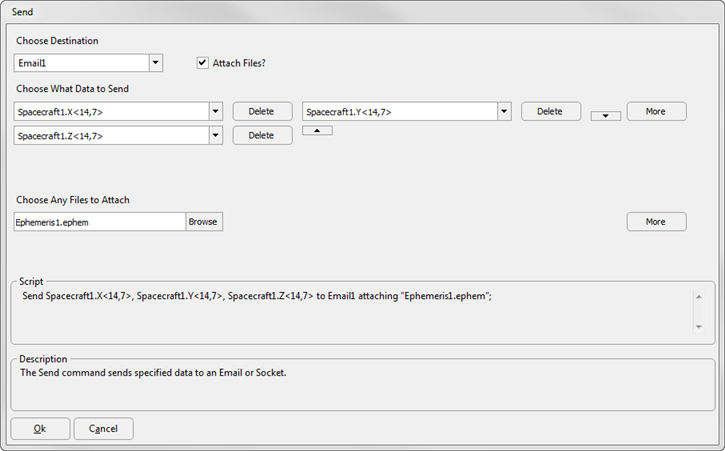Click More to add another data item
This screenshot has height=451, width=725.
(x=657, y=111)
